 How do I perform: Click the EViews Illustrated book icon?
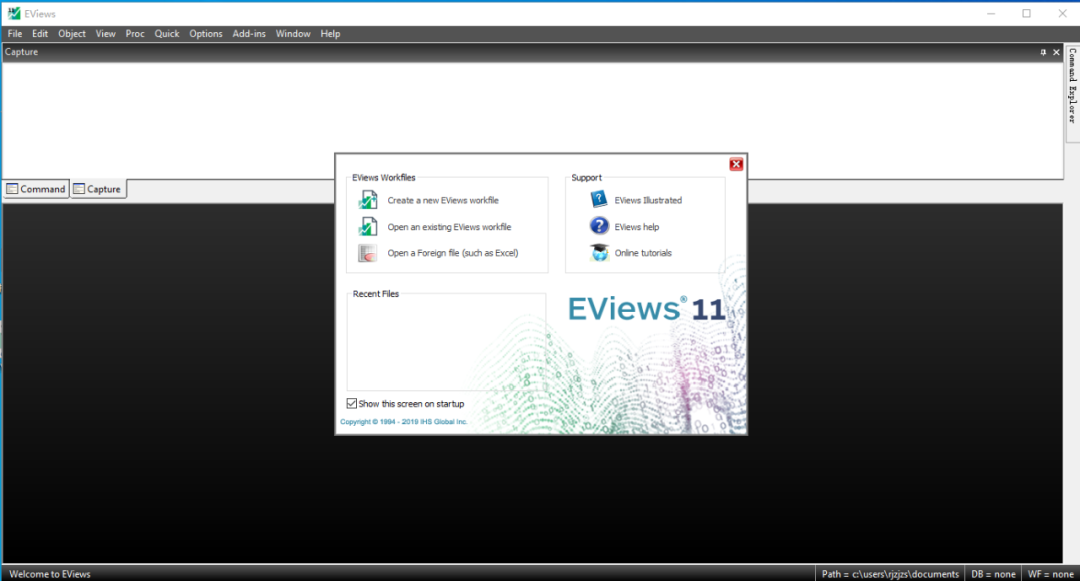[x=599, y=200]
